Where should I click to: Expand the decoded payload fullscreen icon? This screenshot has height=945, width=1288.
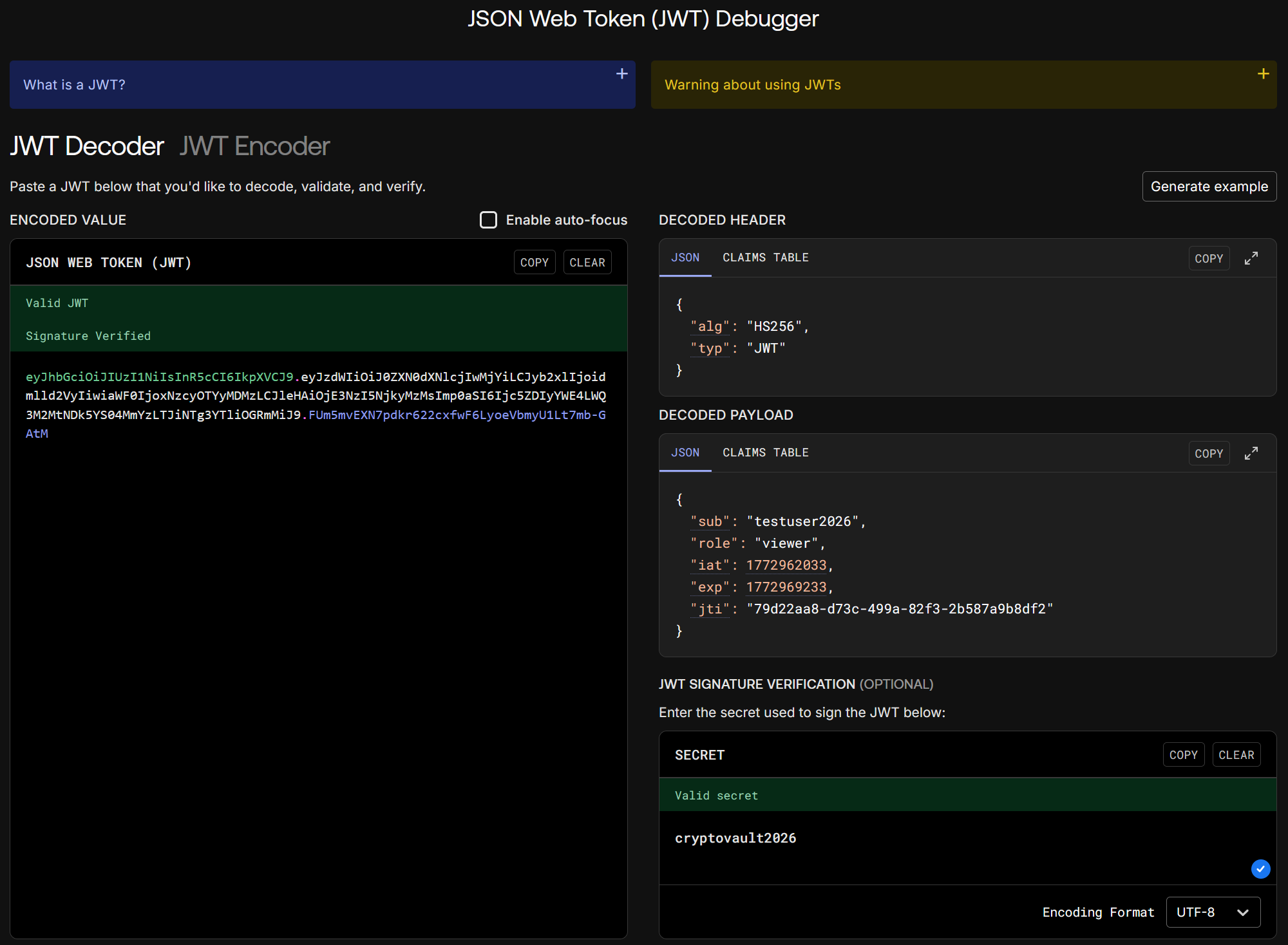tap(1251, 453)
